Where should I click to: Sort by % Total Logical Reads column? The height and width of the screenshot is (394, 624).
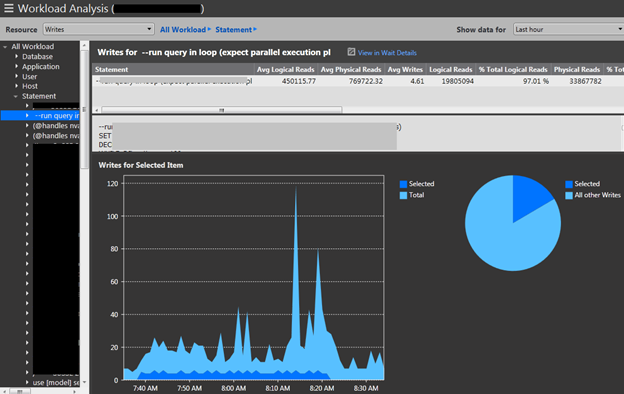coord(513,69)
